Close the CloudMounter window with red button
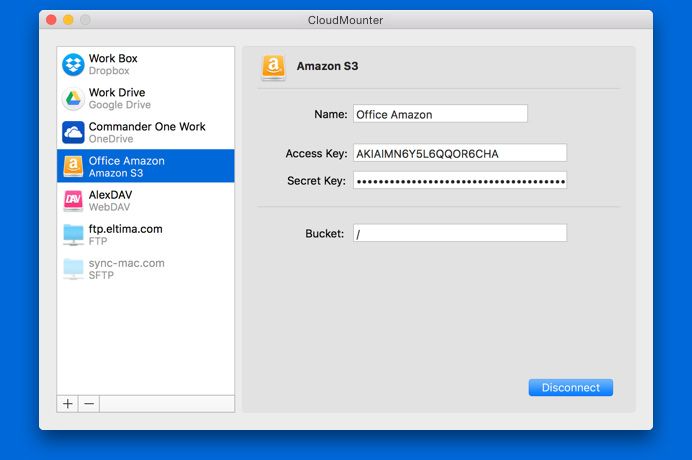 51,20
